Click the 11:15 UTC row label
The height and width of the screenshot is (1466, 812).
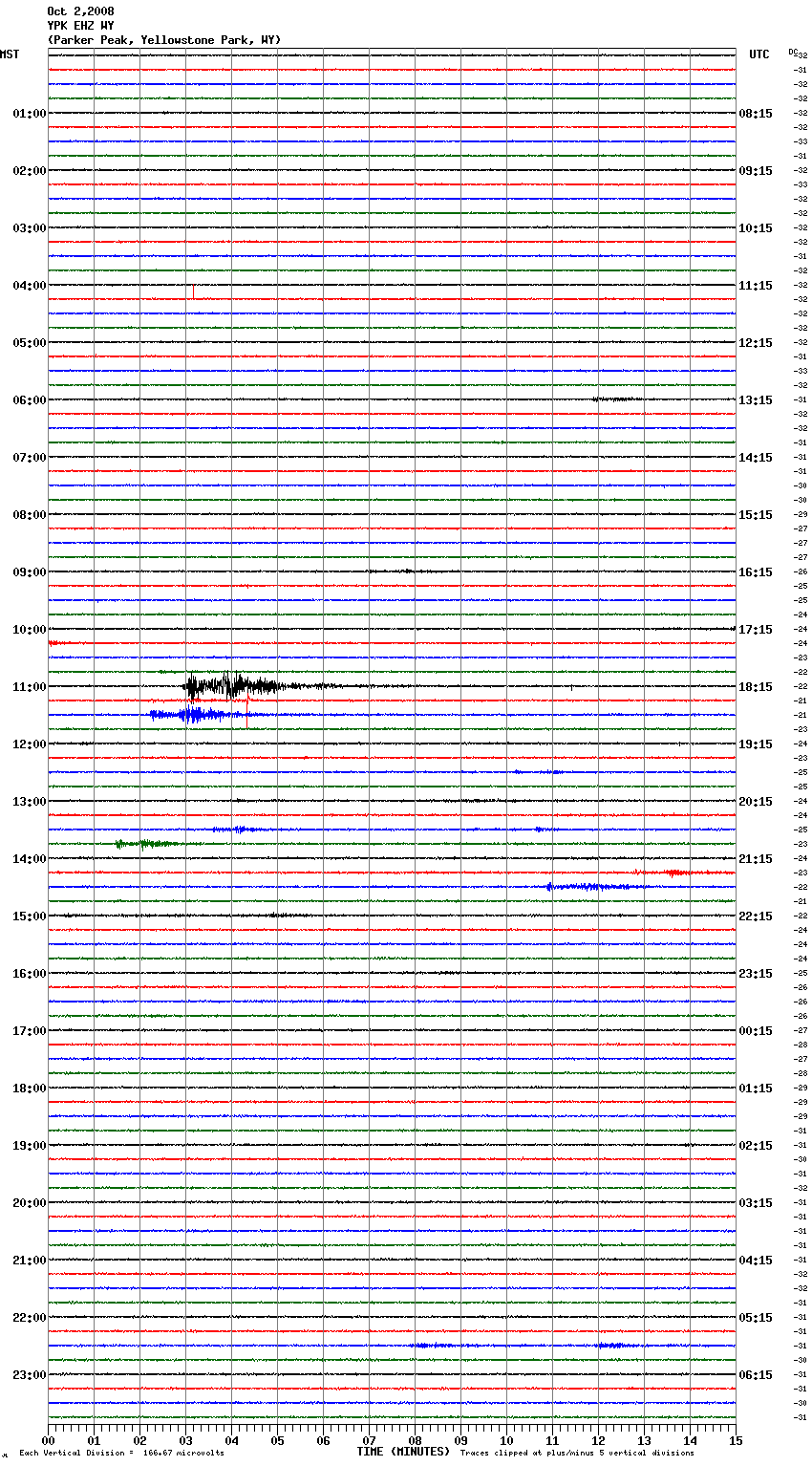point(756,286)
